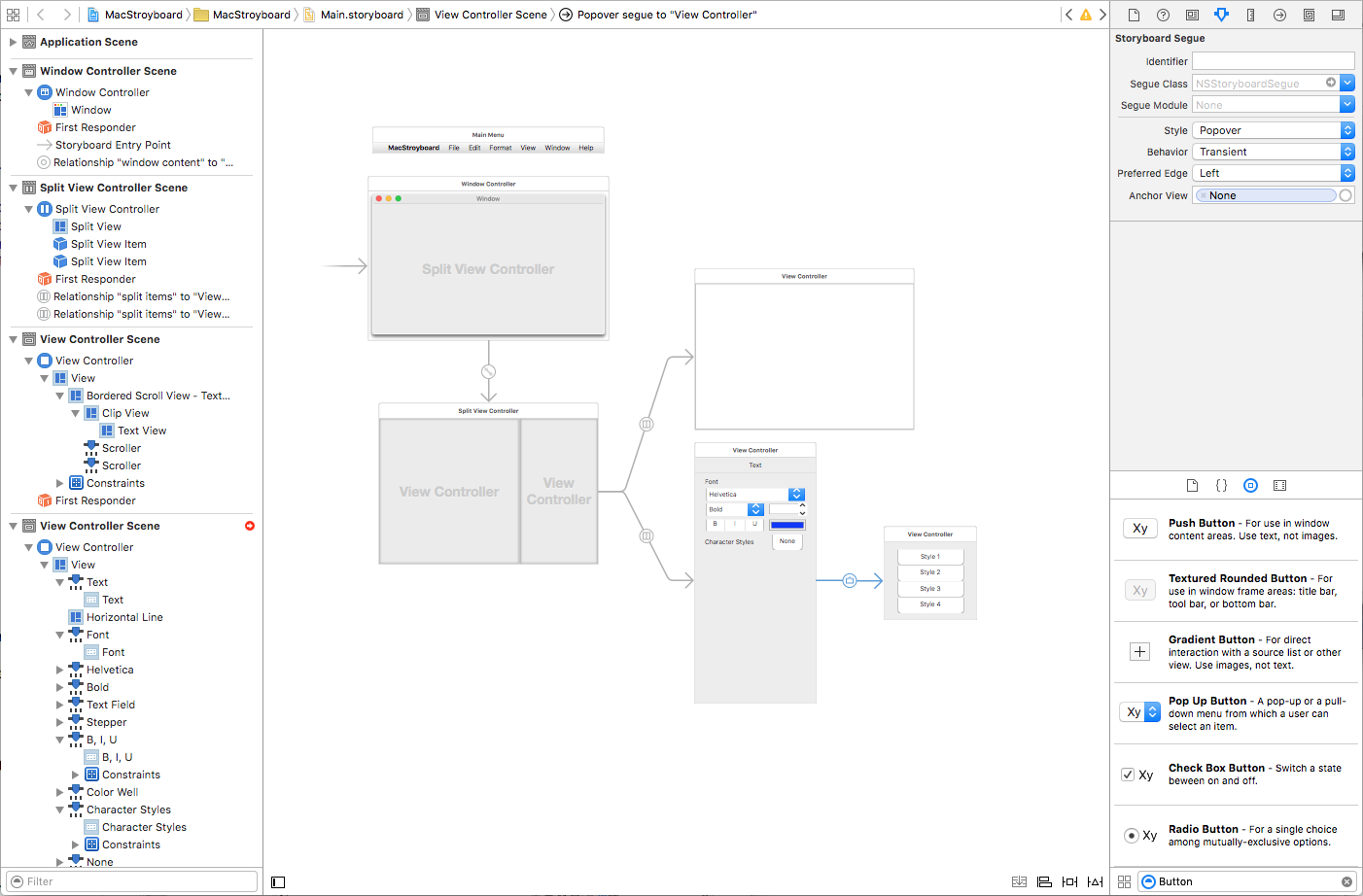This screenshot has height=896, width=1363.
Task: Switch to the Size inspector ruler icon
Action: pos(1250,15)
